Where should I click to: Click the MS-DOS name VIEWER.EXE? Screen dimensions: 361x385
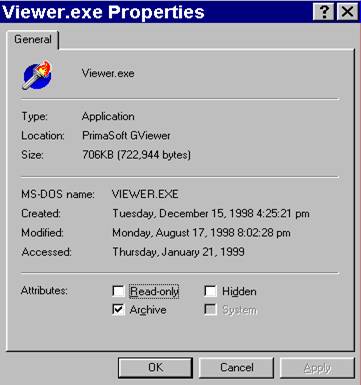(x=145, y=194)
